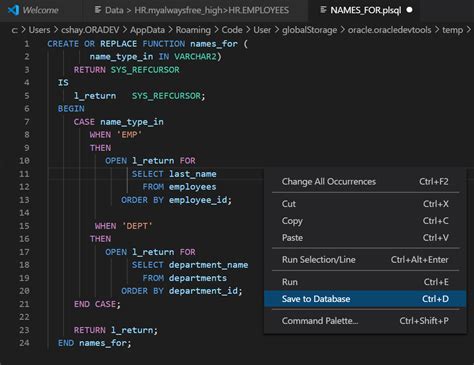Click the file icon on the HR.EMPLOYEES tab
The height and width of the screenshot is (365, 474).
click(x=98, y=10)
